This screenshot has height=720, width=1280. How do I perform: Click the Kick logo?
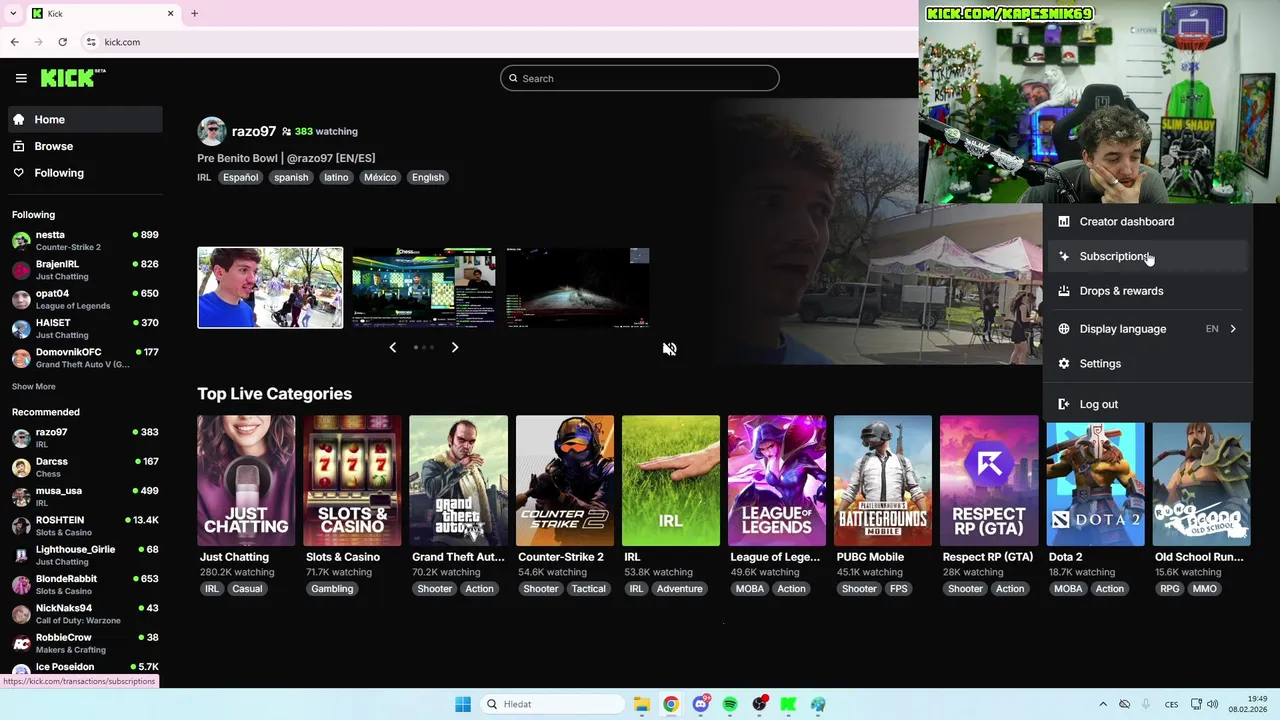(x=73, y=78)
